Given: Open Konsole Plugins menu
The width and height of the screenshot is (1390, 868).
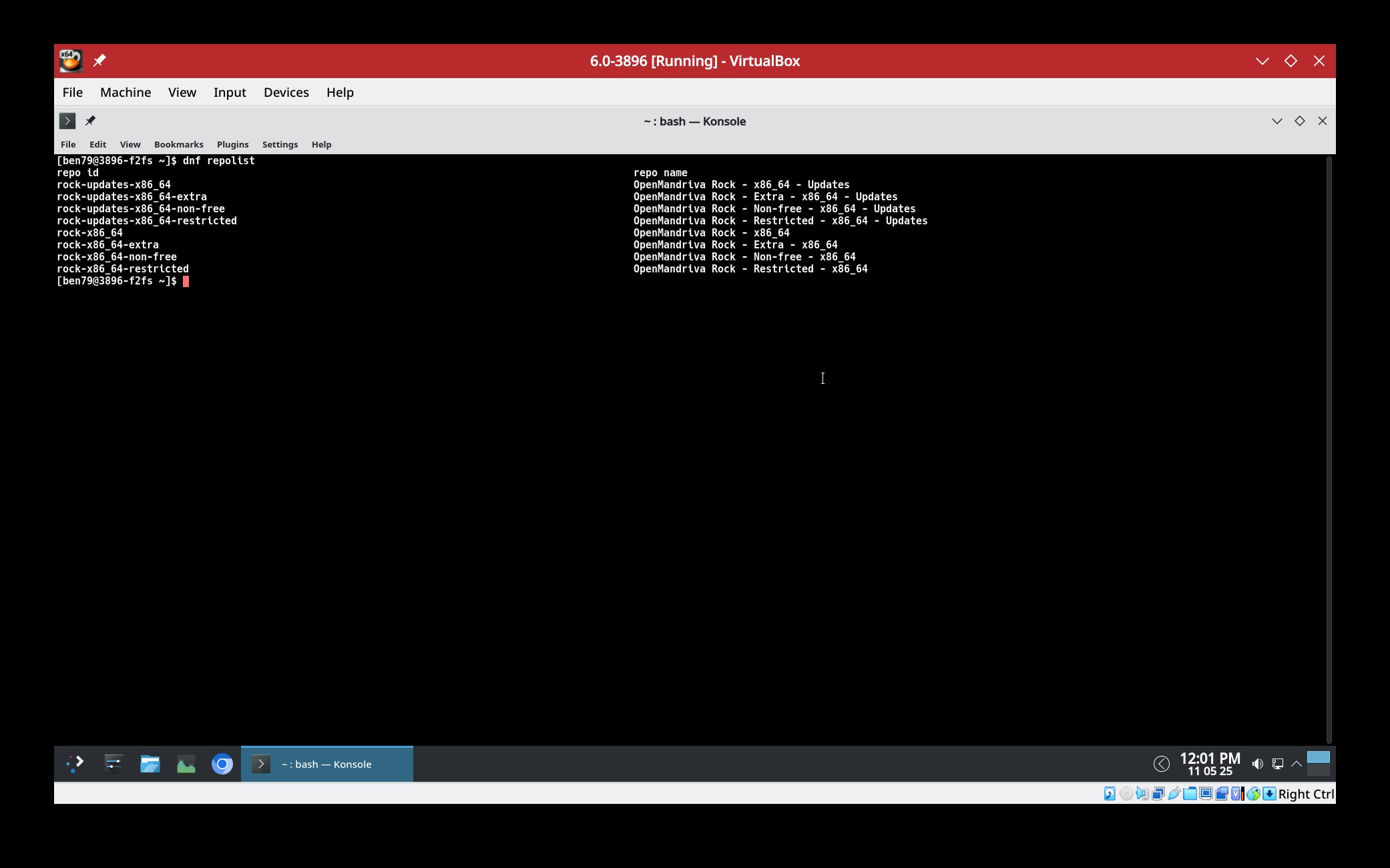Looking at the screenshot, I should pos(233,144).
